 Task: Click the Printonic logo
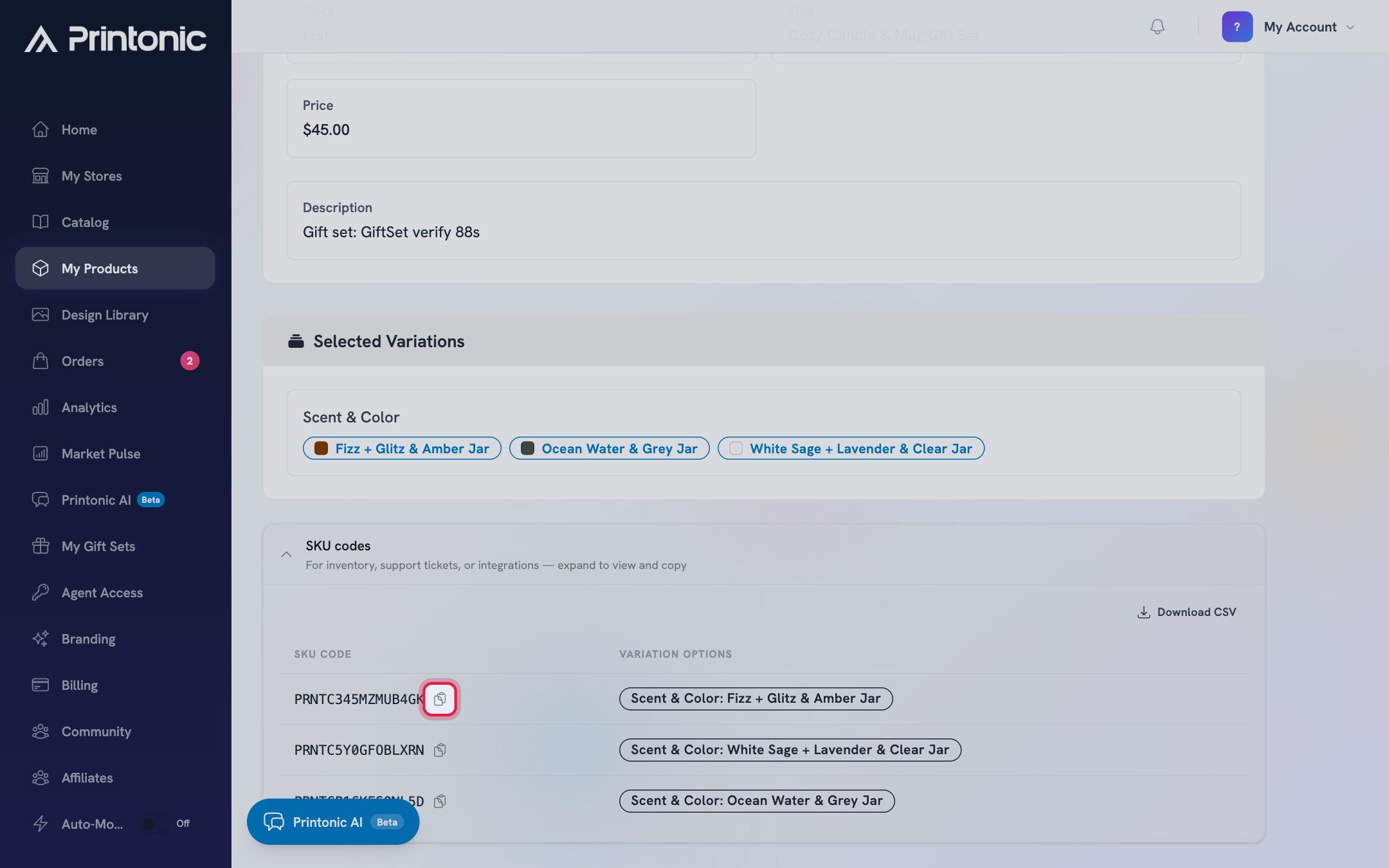tap(116, 39)
